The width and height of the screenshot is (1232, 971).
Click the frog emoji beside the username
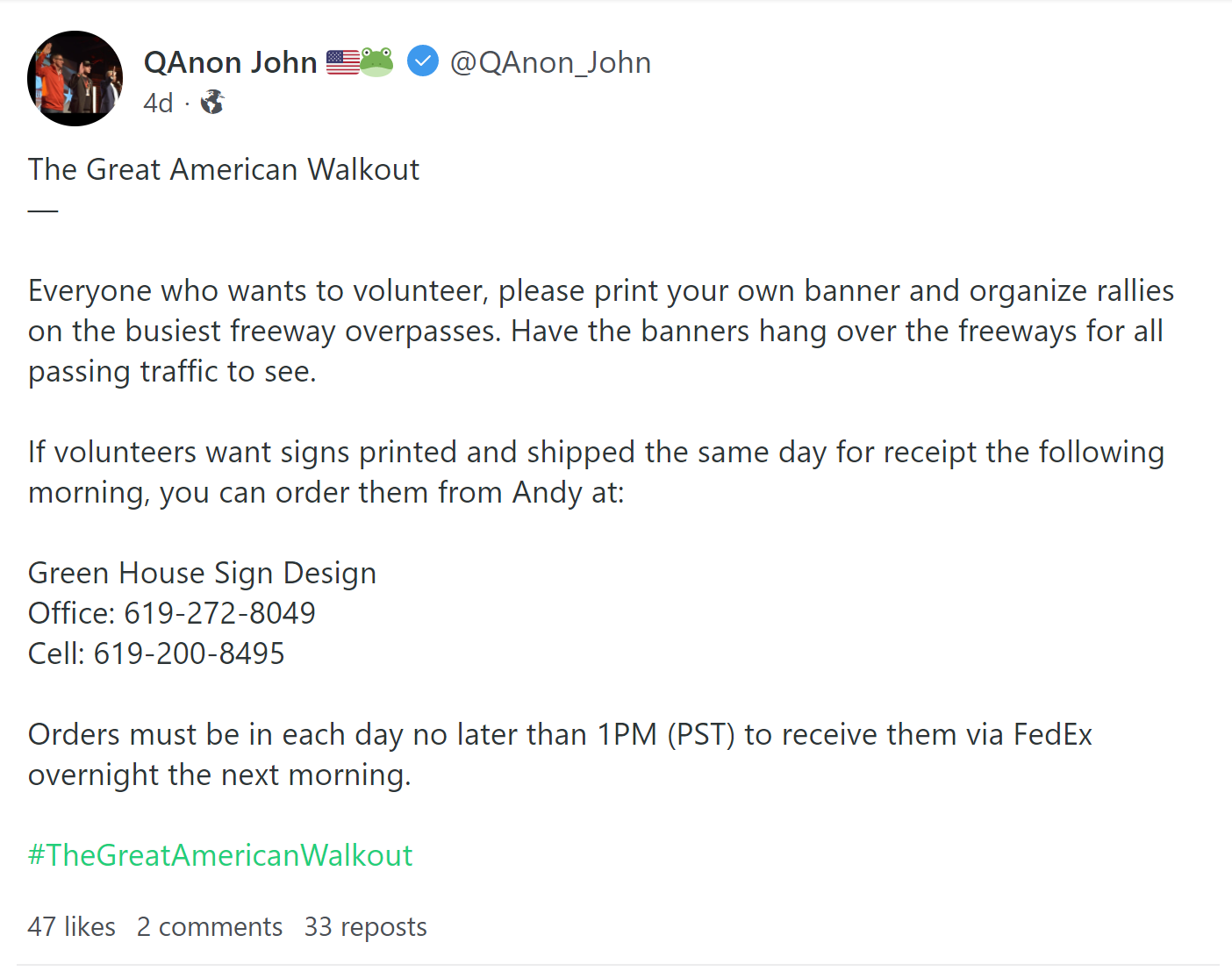tap(376, 61)
